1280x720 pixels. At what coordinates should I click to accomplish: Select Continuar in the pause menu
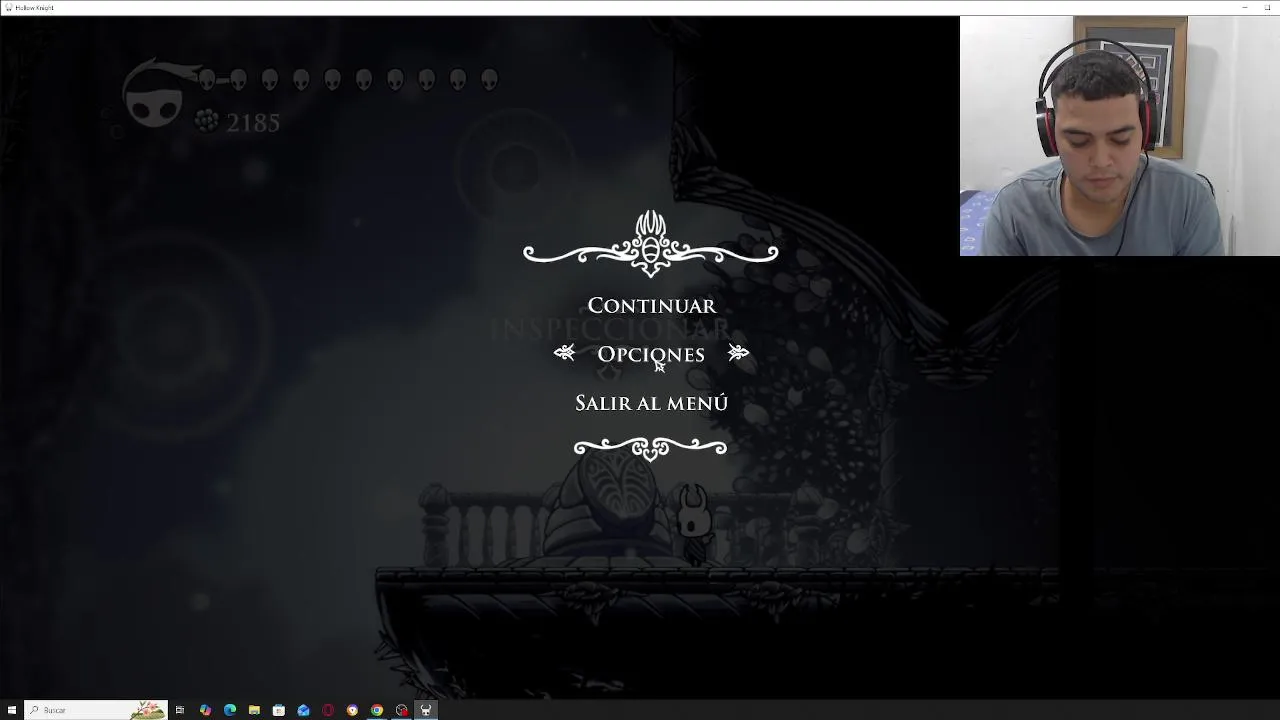click(x=651, y=305)
